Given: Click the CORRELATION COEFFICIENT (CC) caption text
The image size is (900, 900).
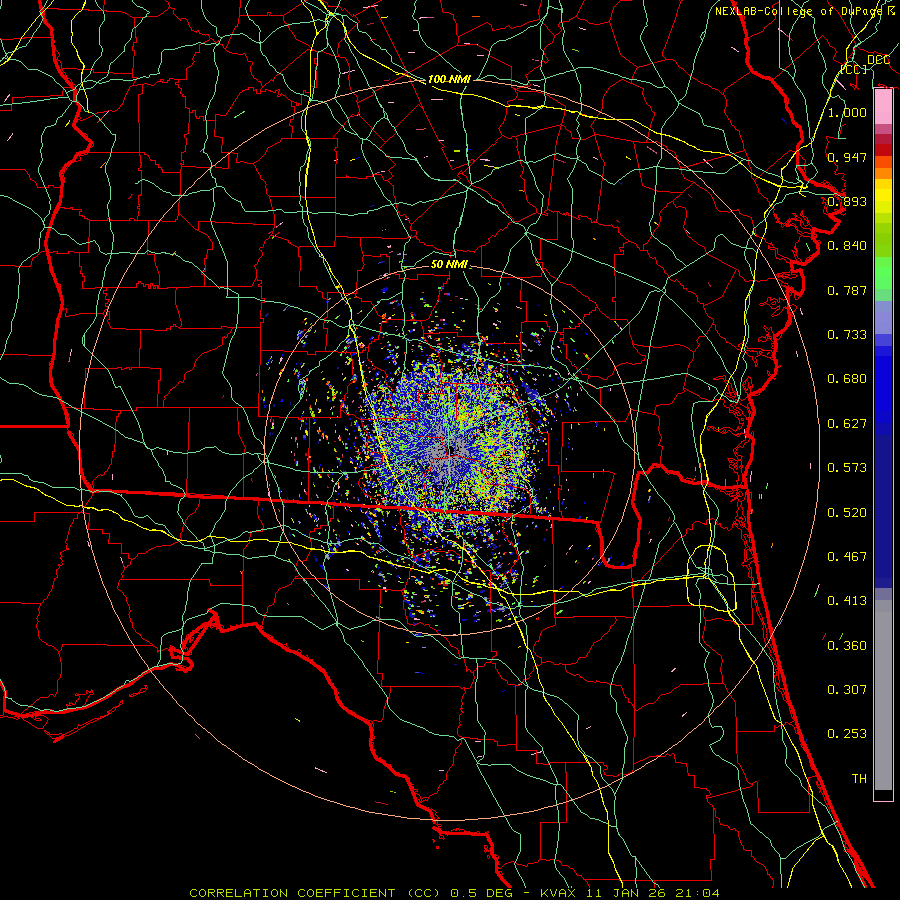Looking at the screenshot, I should (315, 893).
